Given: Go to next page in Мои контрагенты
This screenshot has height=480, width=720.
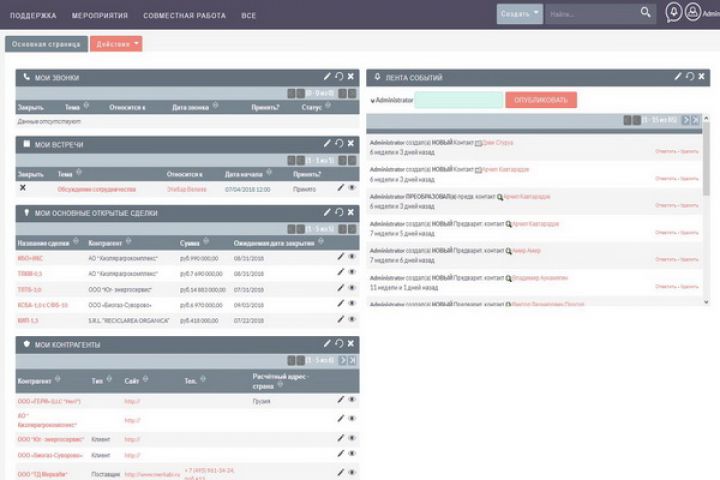Looking at the screenshot, I should pyautogui.click(x=343, y=360).
